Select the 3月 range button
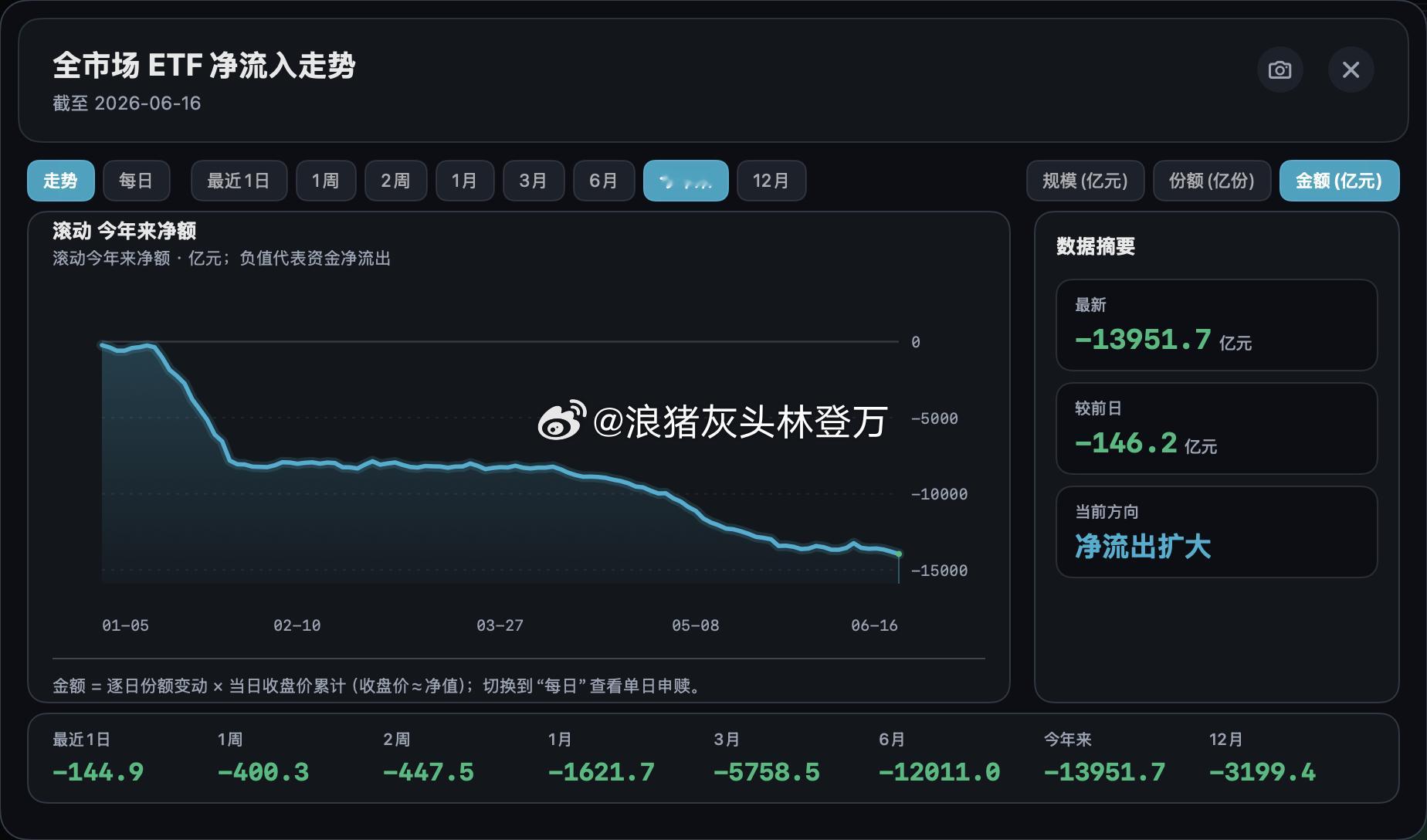This screenshot has height=840, width=1427. (534, 181)
